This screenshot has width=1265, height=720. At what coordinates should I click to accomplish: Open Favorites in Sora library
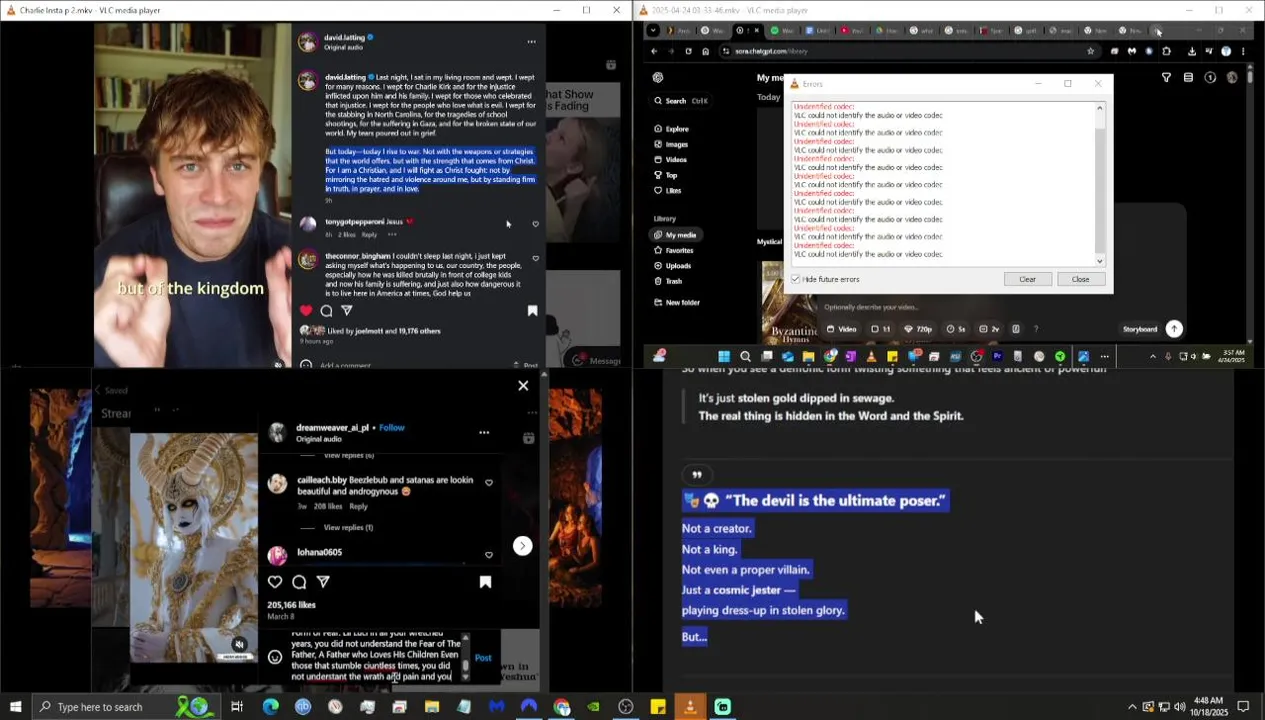tap(673, 250)
